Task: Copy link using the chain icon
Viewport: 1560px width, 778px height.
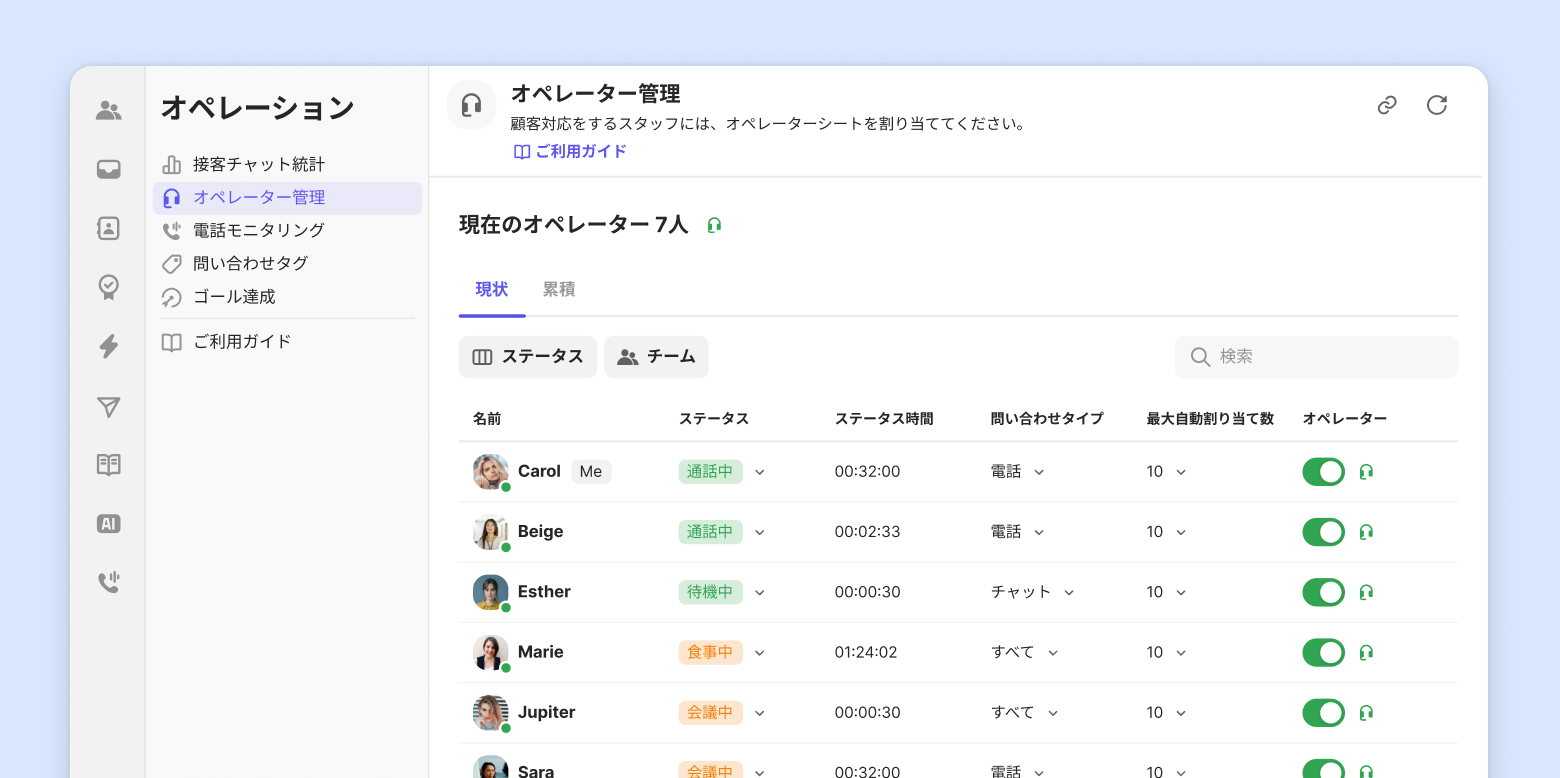Action: click(1386, 105)
